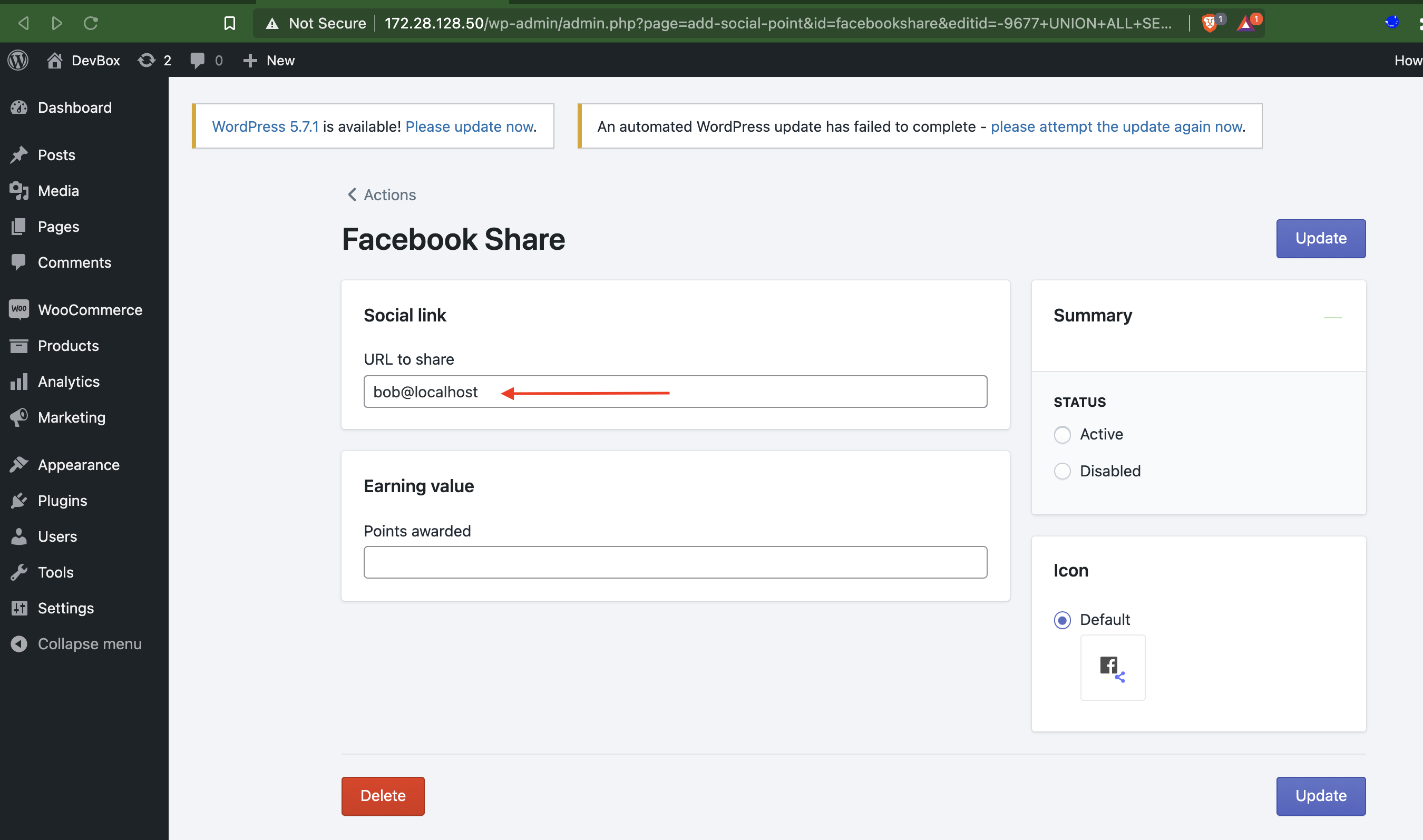Open the blue browser extension icon
This screenshot has height=840, width=1423.
coord(1391,23)
